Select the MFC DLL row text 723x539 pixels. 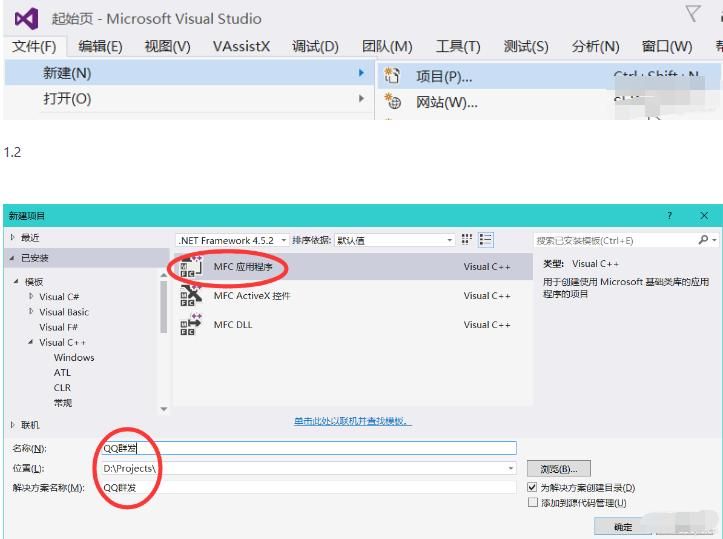pos(233,325)
